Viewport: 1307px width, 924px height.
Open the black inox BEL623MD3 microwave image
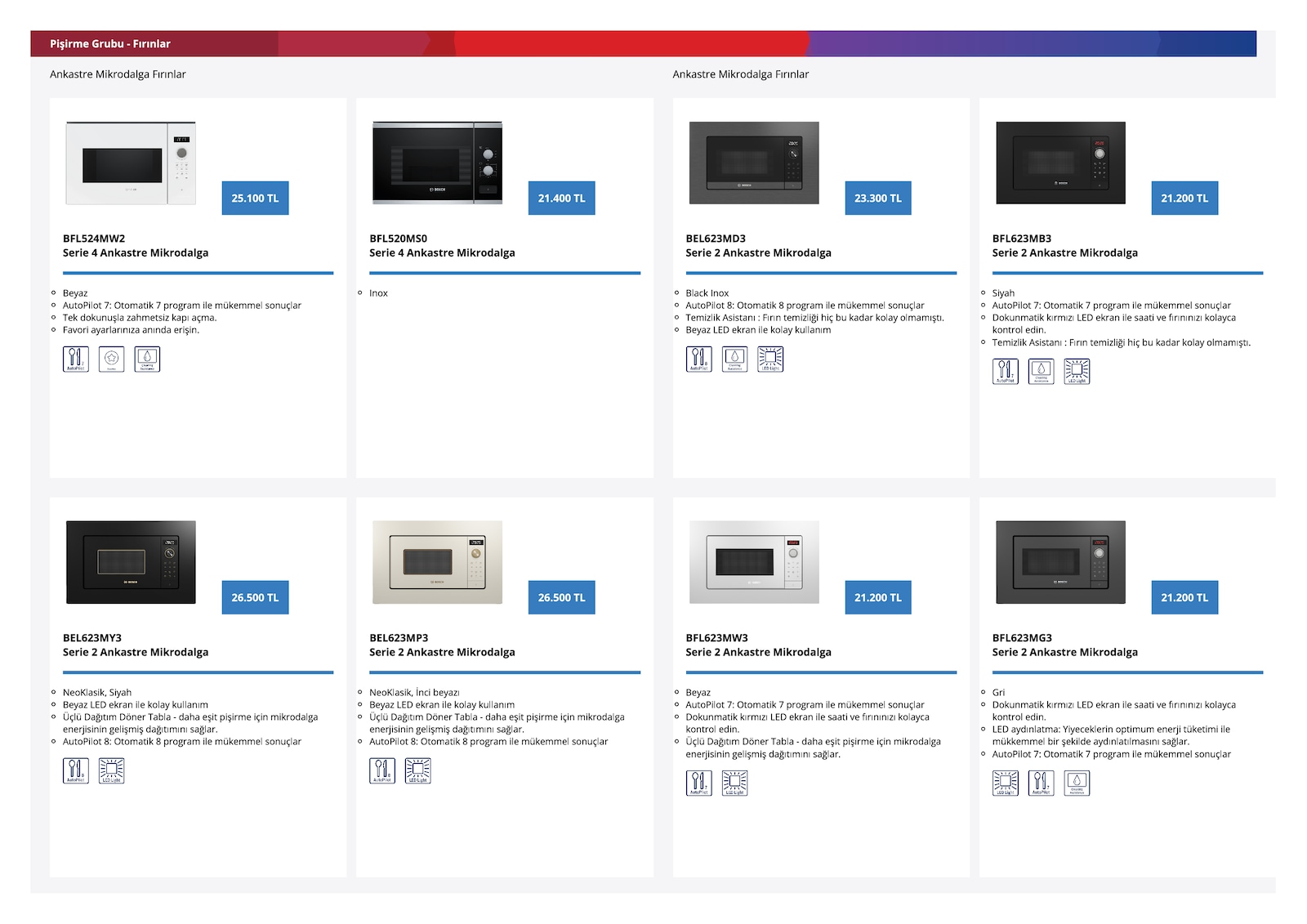pos(754,163)
